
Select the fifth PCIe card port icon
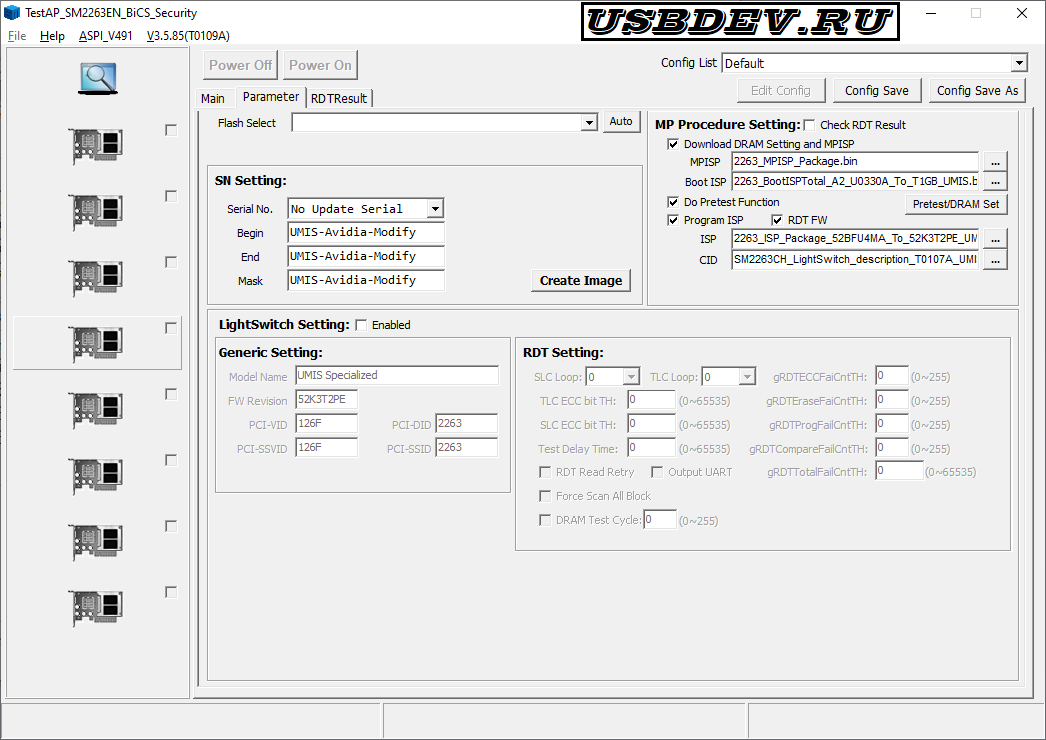[x=97, y=410]
